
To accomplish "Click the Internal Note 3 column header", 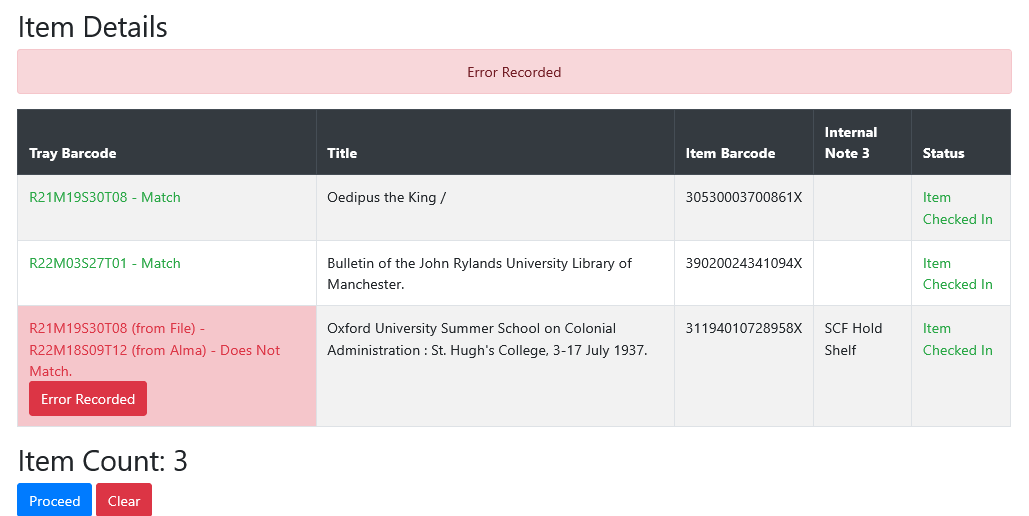I will tap(850, 142).
